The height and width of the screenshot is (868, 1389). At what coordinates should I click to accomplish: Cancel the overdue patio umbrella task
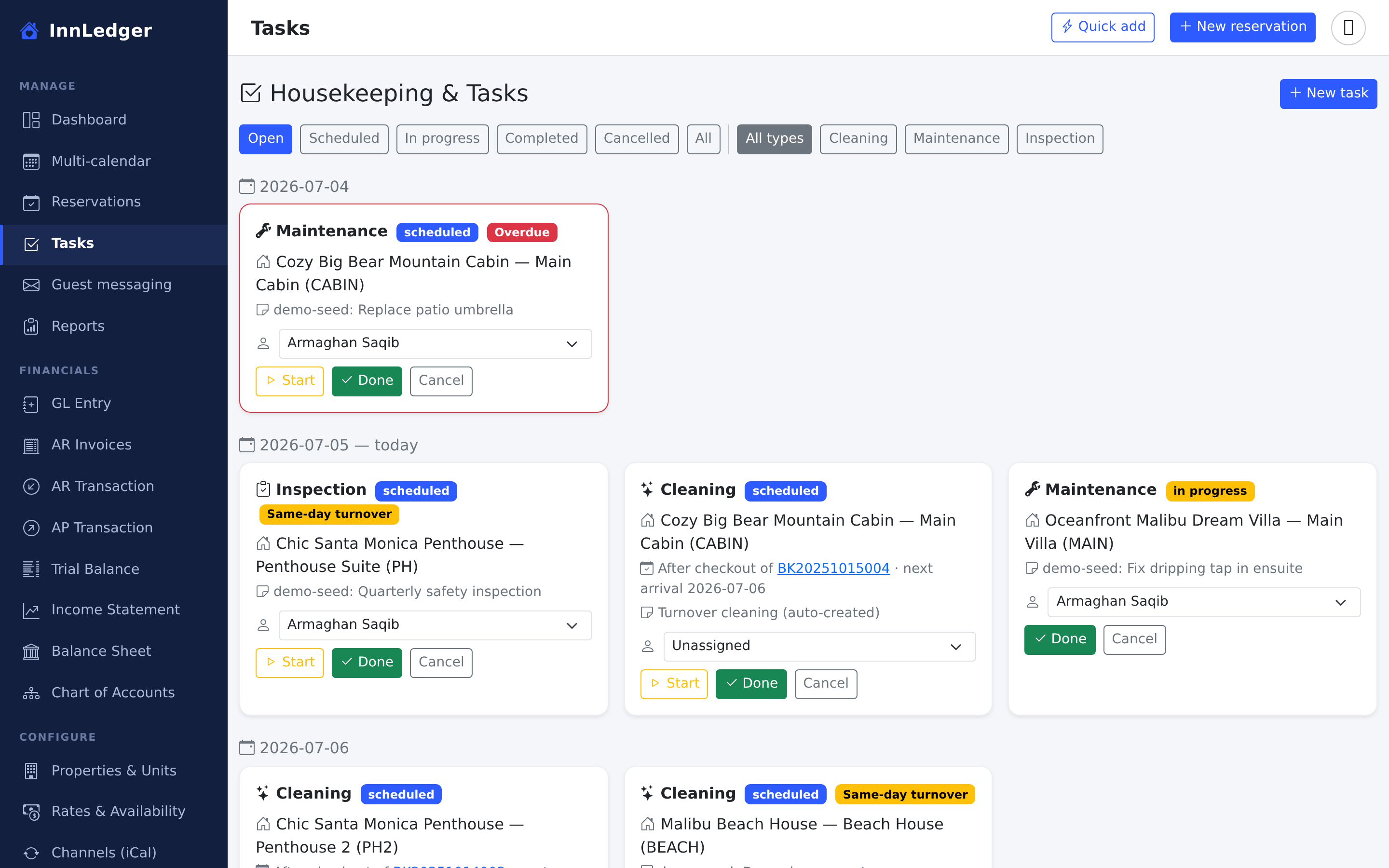click(441, 381)
